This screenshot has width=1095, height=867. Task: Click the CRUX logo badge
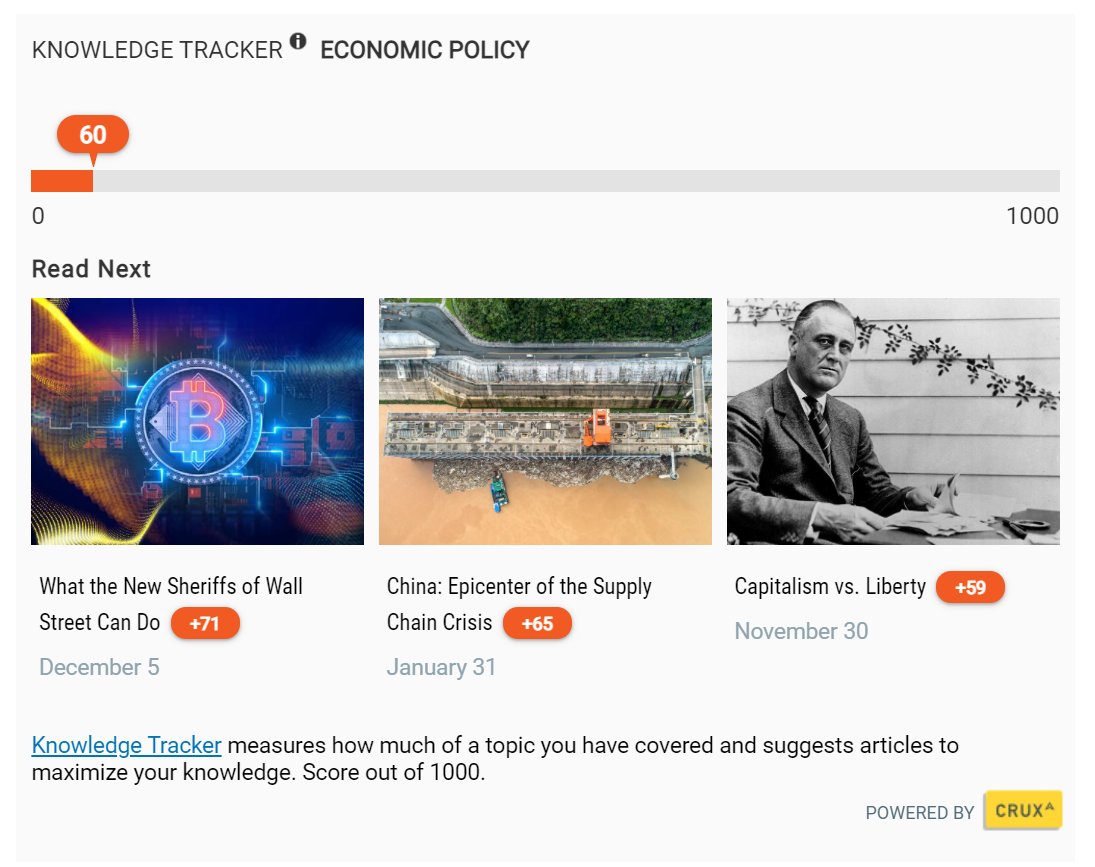click(x=1022, y=811)
